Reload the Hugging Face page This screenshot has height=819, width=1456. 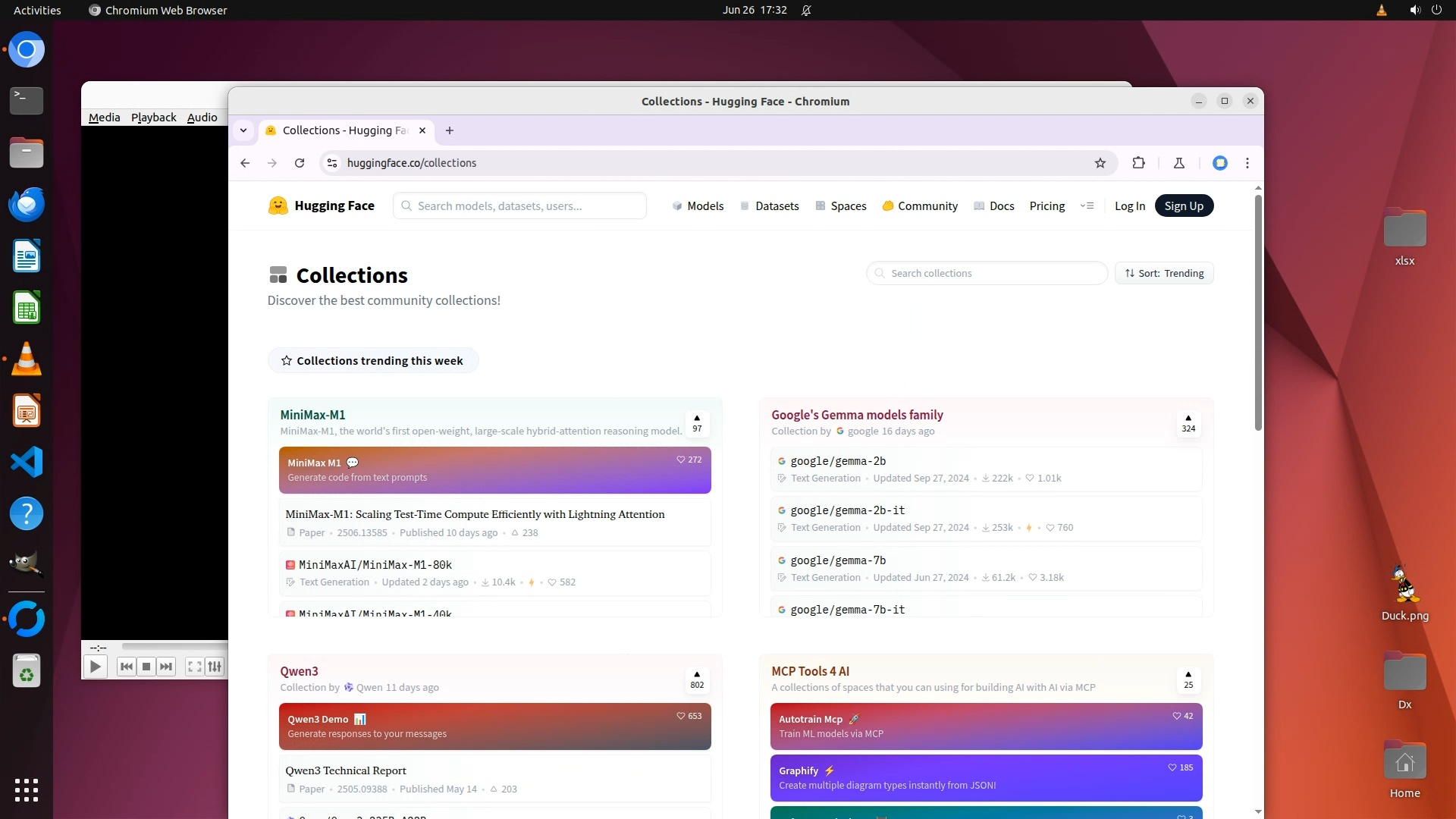[x=300, y=163]
